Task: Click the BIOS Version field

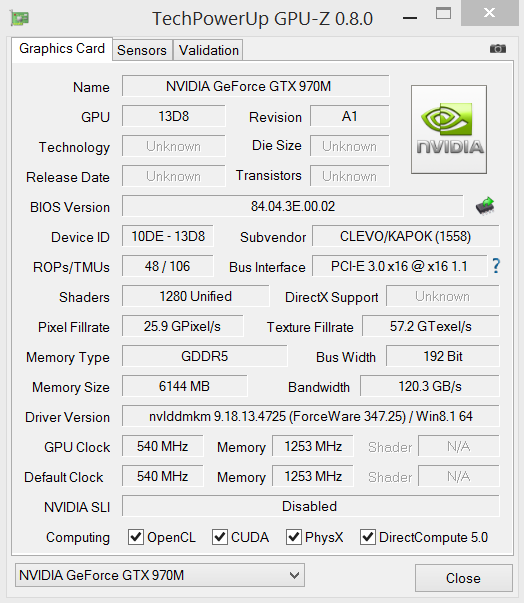Action: 293,206
